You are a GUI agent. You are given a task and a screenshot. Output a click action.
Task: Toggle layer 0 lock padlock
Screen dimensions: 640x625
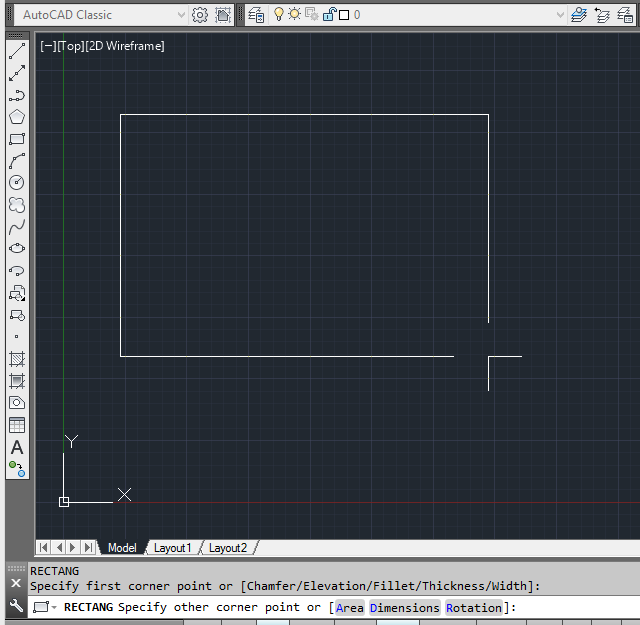coord(329,15)
